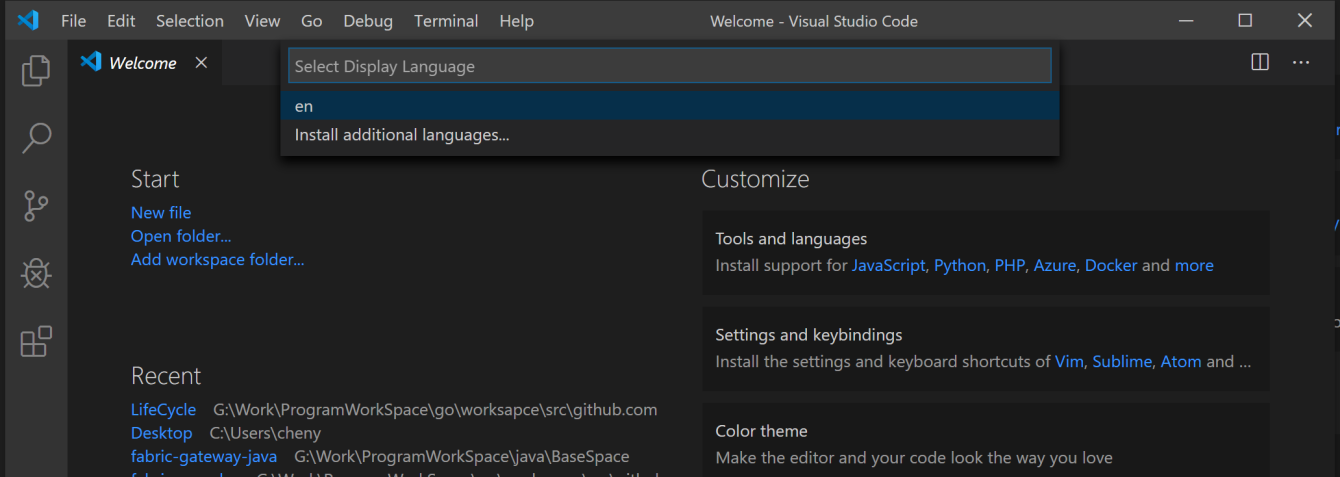Open the Search view icon
The image size is (1340, 477).
(x=36, y=138)
